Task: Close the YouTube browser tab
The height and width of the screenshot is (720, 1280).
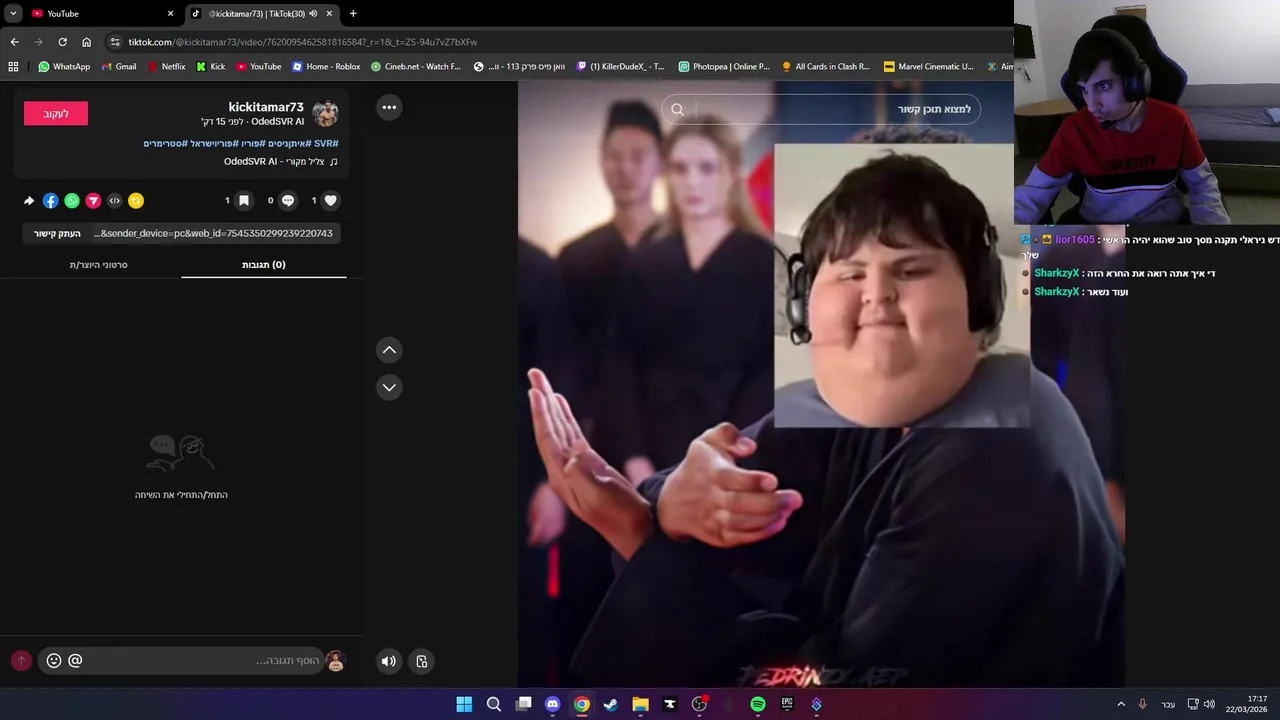Action: [170, 13]
